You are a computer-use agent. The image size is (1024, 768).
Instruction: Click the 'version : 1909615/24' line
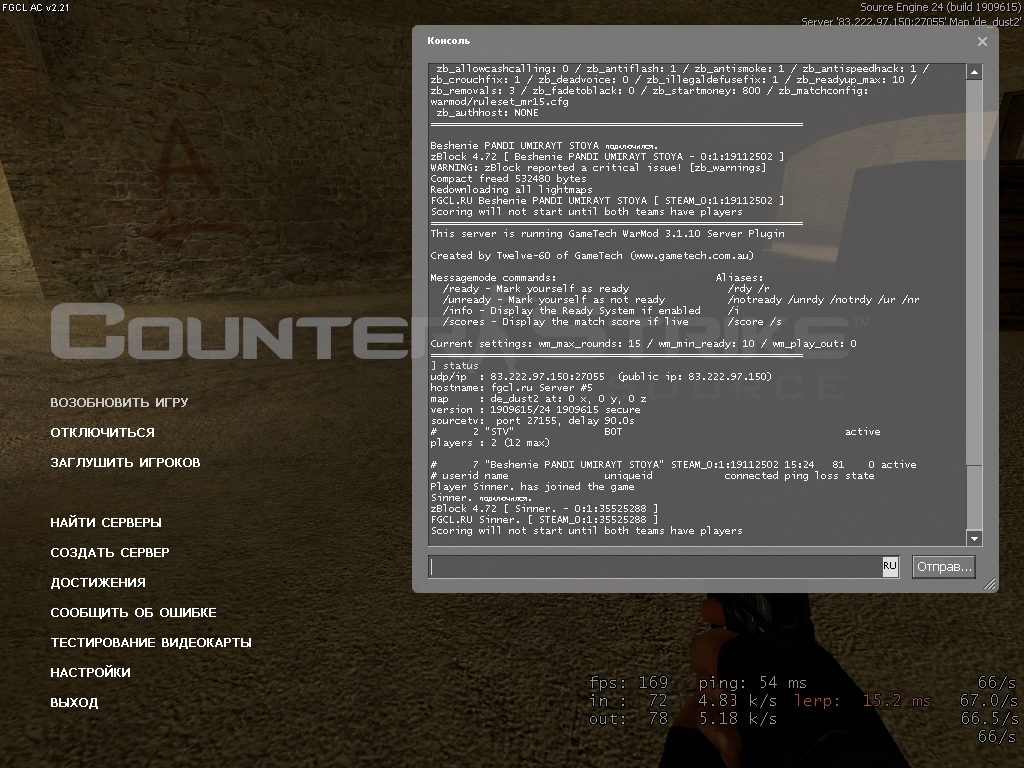point(536,409)
